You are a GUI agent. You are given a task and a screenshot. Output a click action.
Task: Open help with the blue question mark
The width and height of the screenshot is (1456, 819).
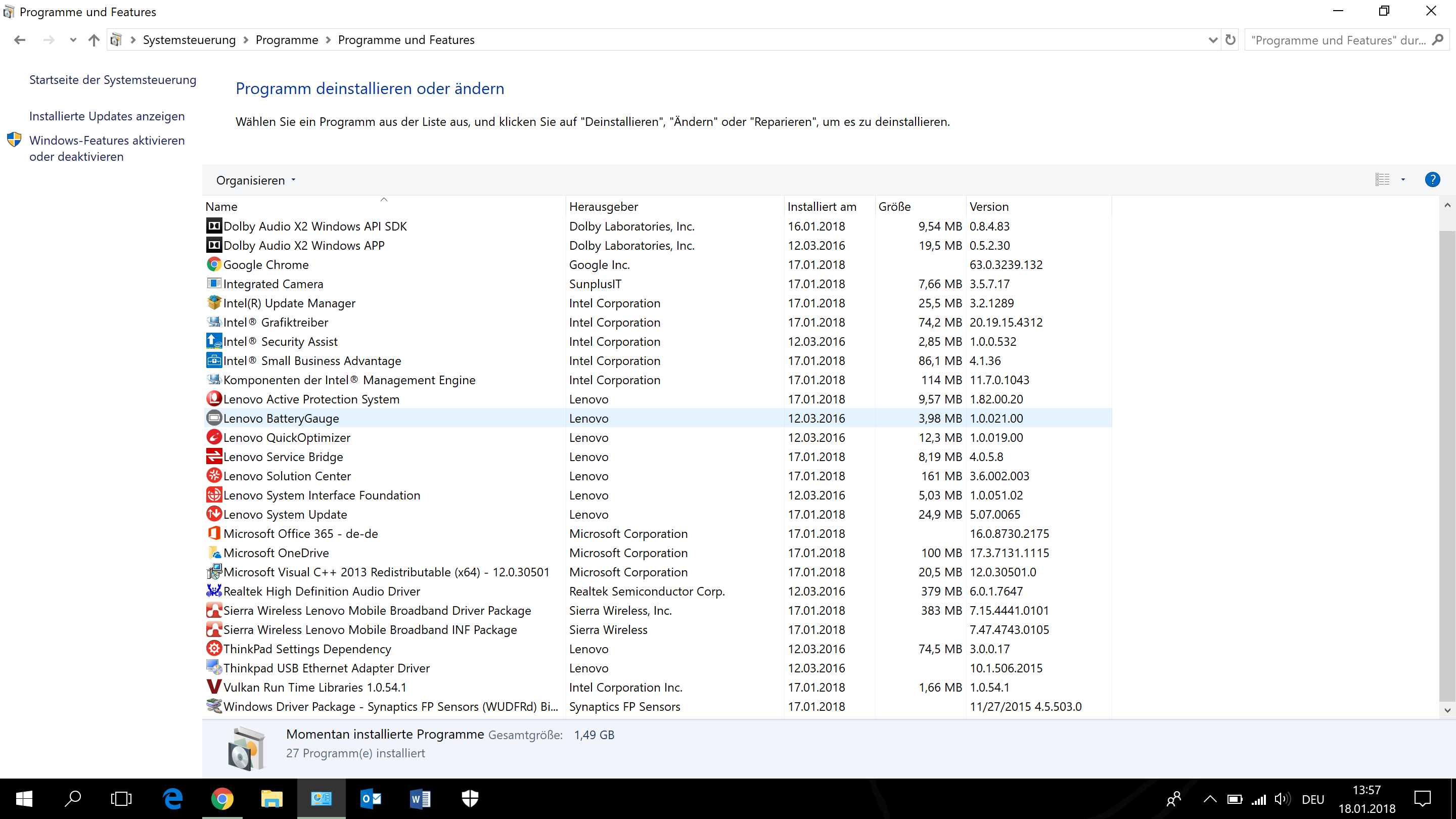click(x=1432, y=180)
